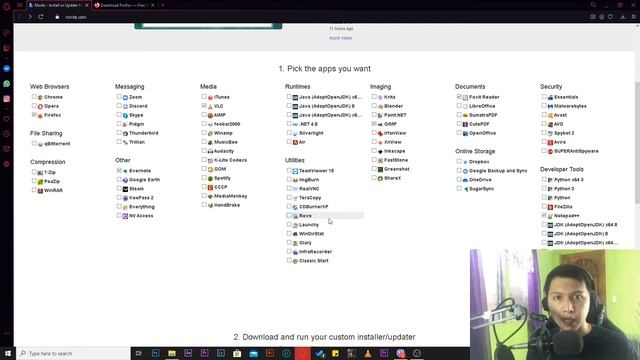Select the 'Silverlight' label under Runtimes
The height and width of the screenshot is (360, 640).
(311, 133)
